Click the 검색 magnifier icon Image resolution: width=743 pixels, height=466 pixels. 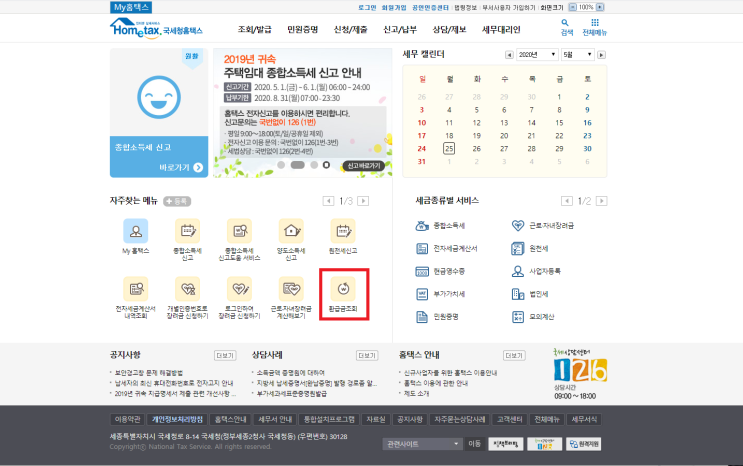(565, 23)
